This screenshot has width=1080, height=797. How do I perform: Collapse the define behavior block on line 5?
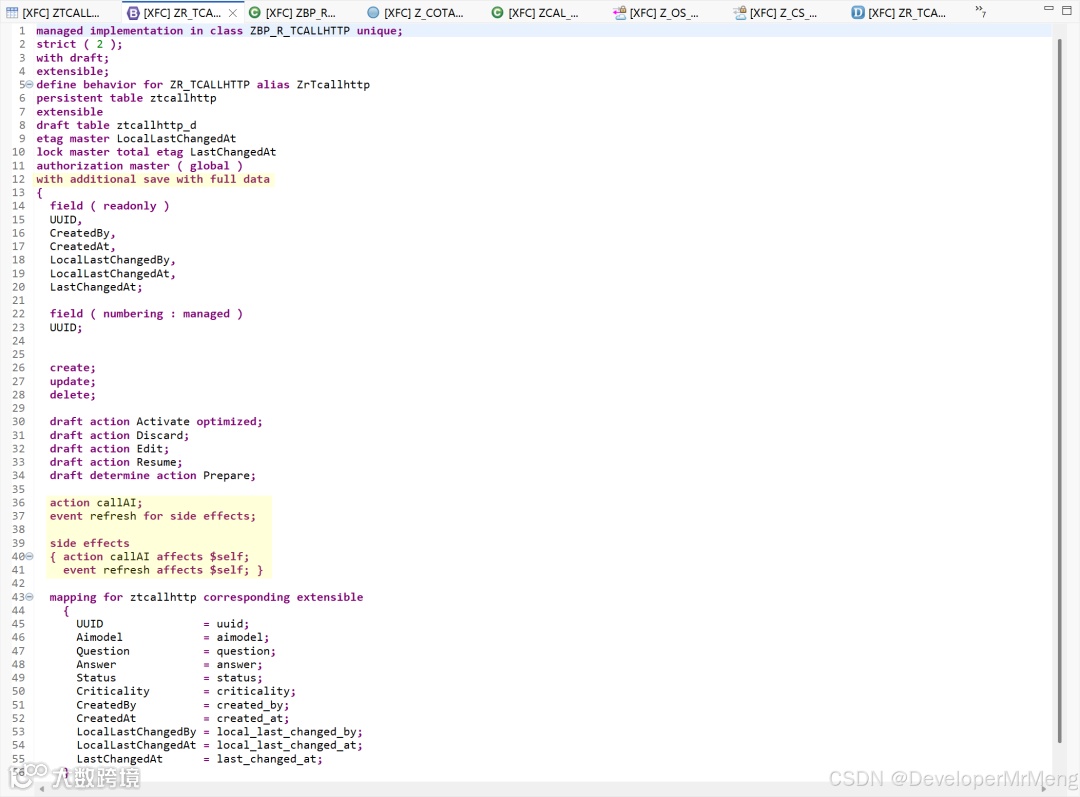tap(29, 85)
